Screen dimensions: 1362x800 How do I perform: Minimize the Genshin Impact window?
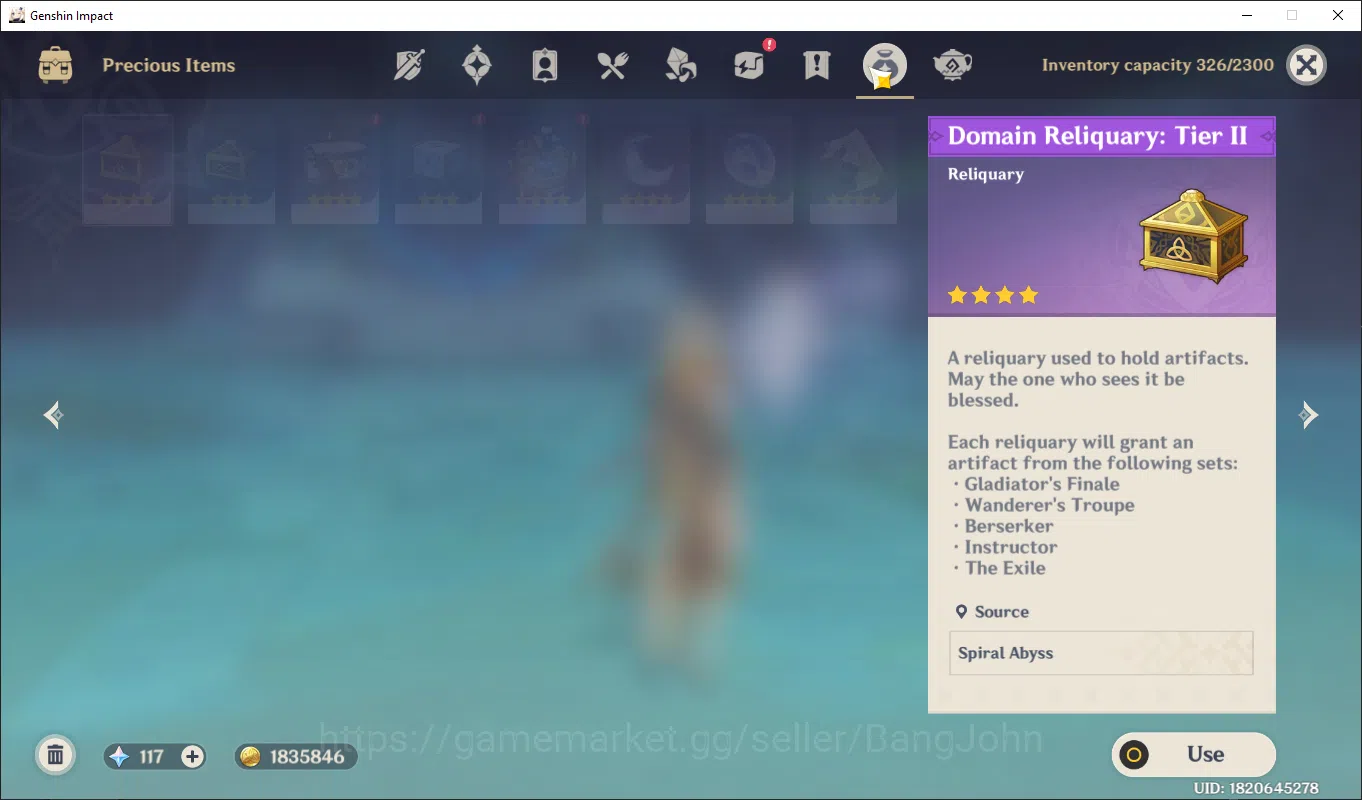tap(1247, 15)
